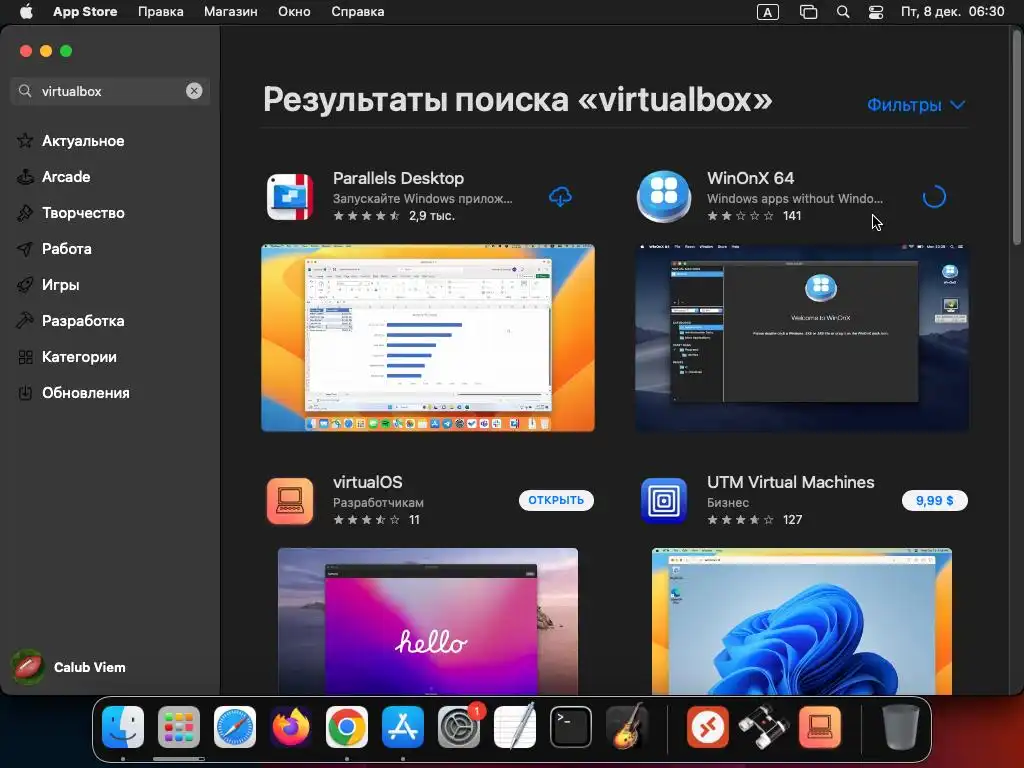The width and height of the screenshot is (1024, 768).
Task: Open Finder from the Dock
Action: [x=123, y=727]
